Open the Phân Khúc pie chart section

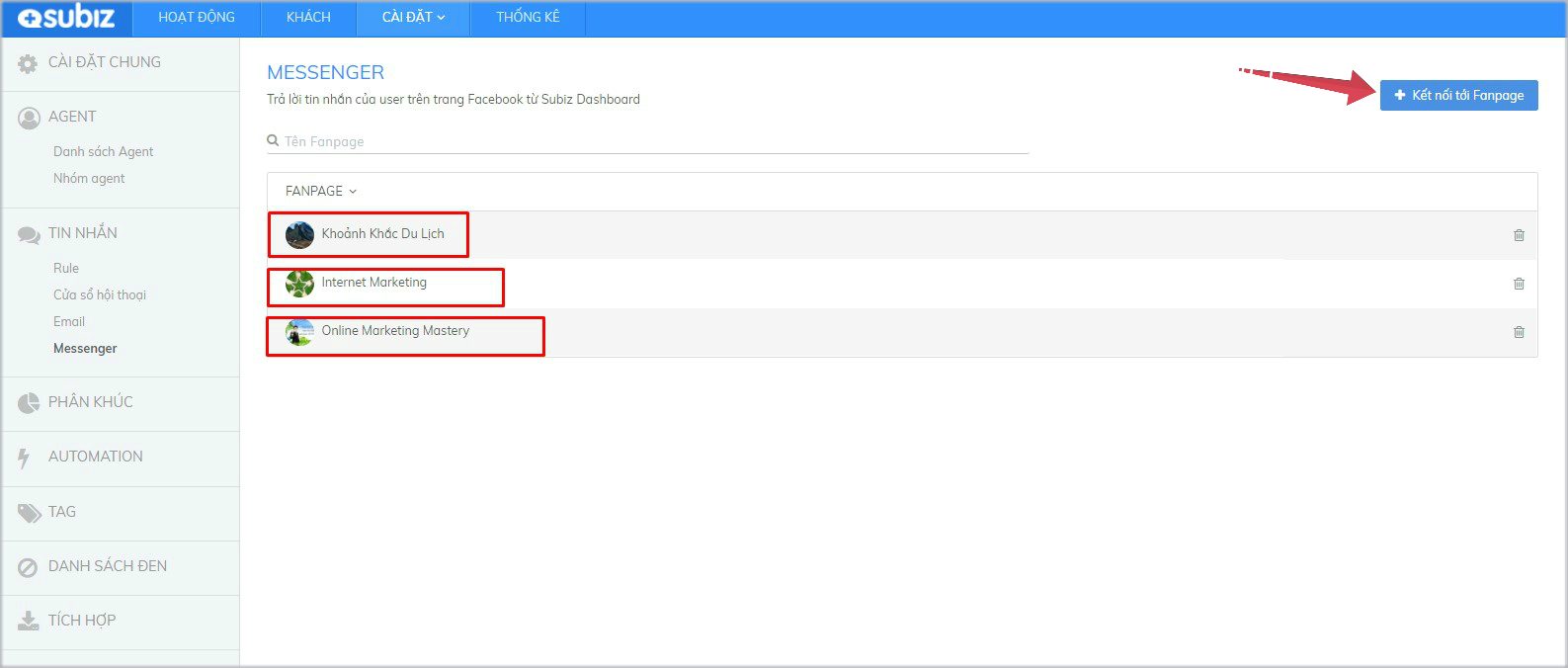click(x=90, y=402)
